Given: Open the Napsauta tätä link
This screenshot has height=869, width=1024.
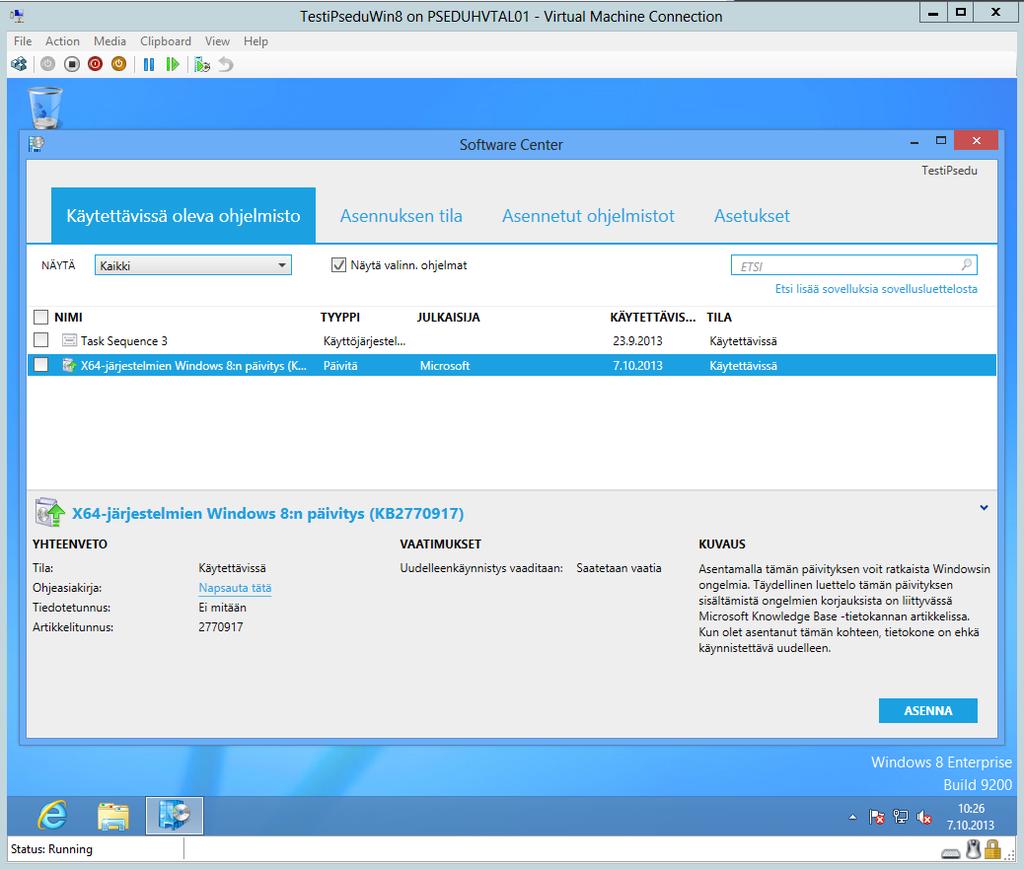Looking at the screenshot, I should coord(235,588).
